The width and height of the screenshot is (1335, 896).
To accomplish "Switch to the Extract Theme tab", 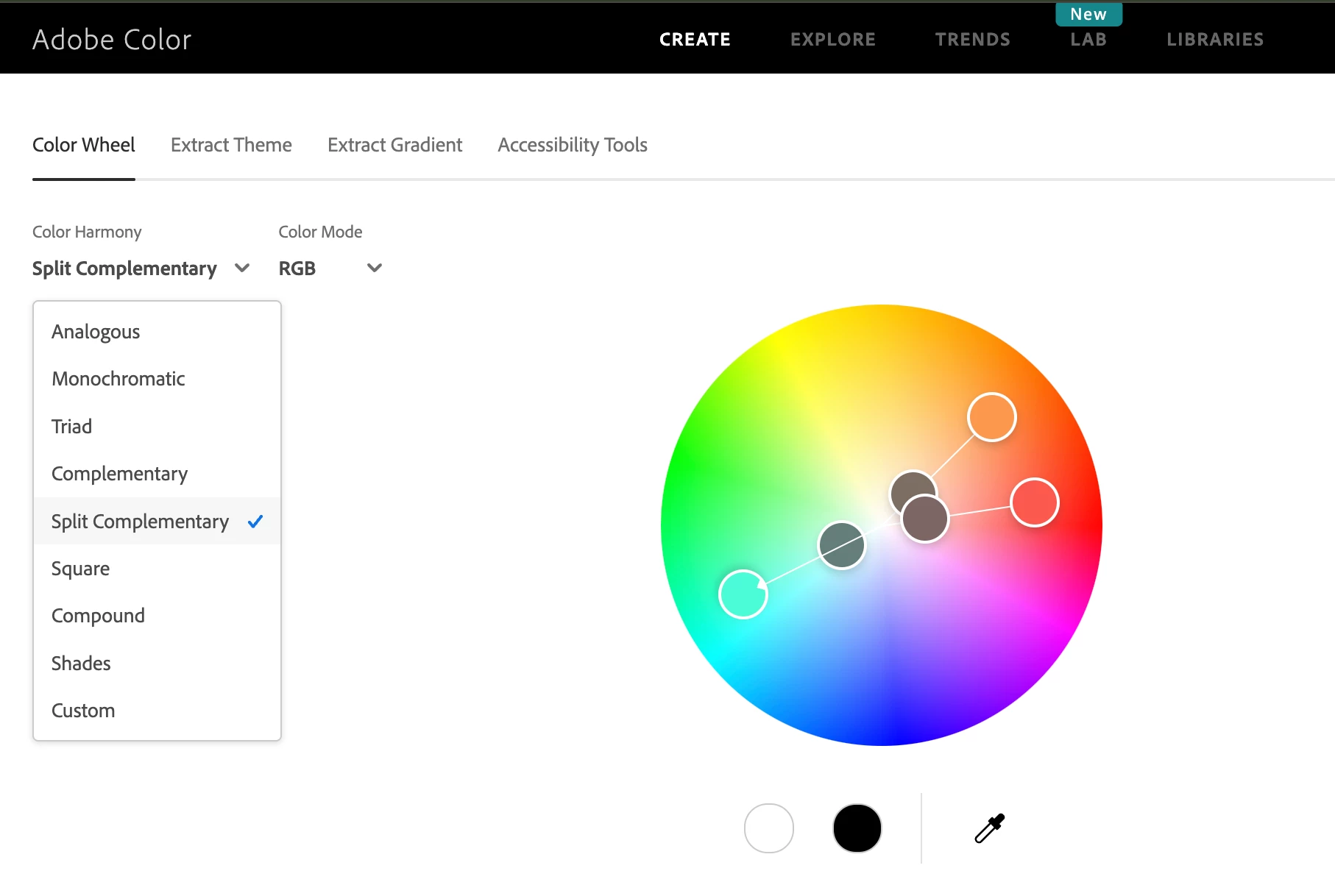I will pos(231,145).
